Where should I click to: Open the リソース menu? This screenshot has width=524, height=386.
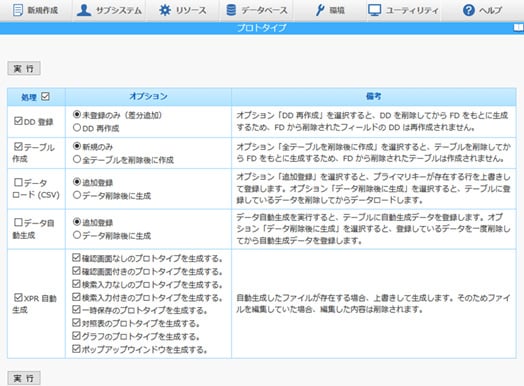coord(182,11)
